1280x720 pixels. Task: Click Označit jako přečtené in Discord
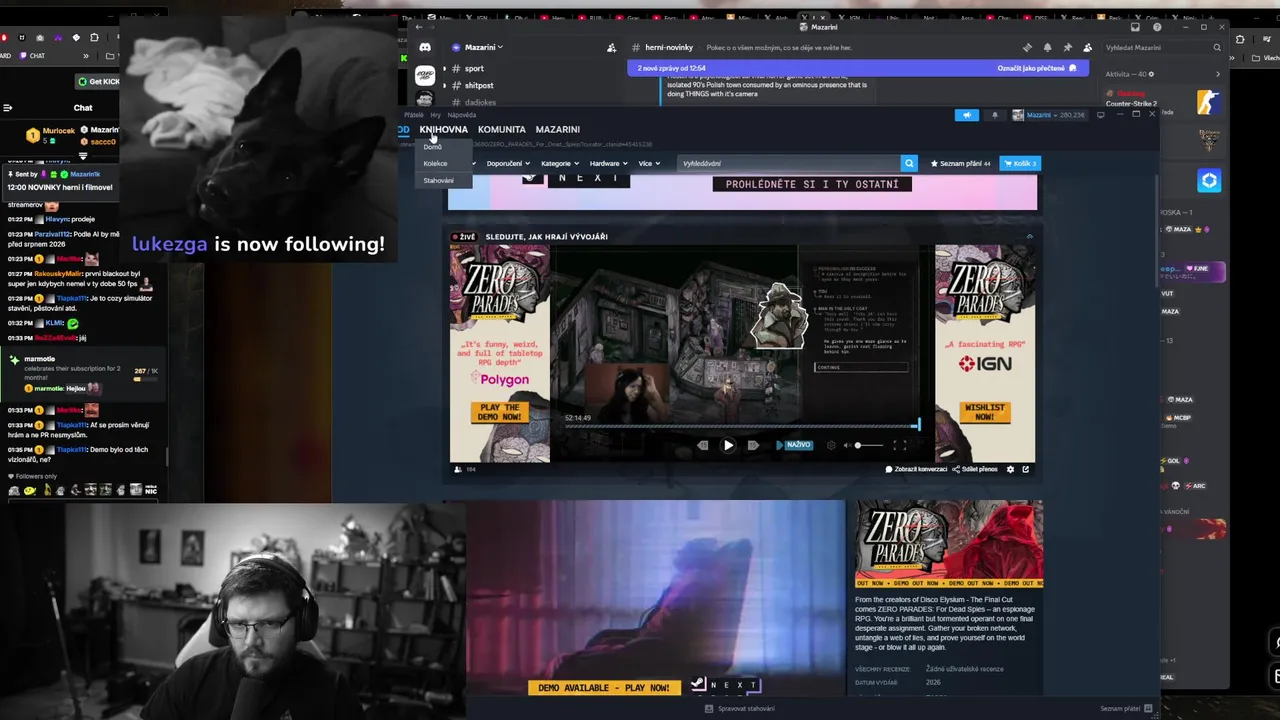pos(1037,68)
